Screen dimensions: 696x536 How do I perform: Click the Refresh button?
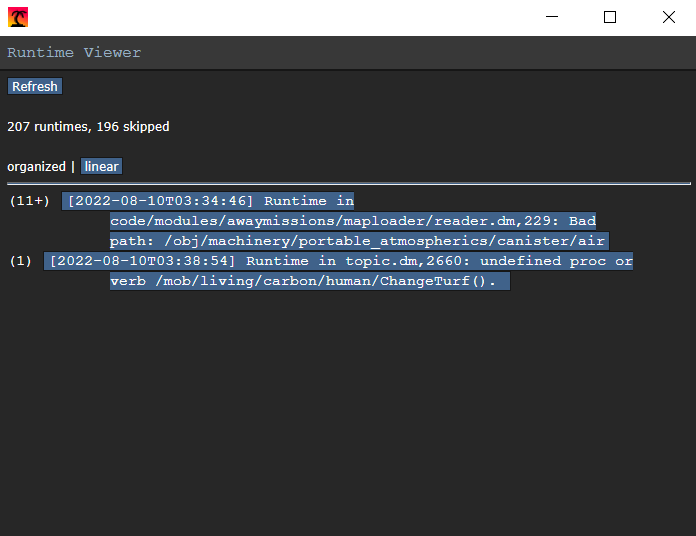pyautogui.click(x=35, y=87)
